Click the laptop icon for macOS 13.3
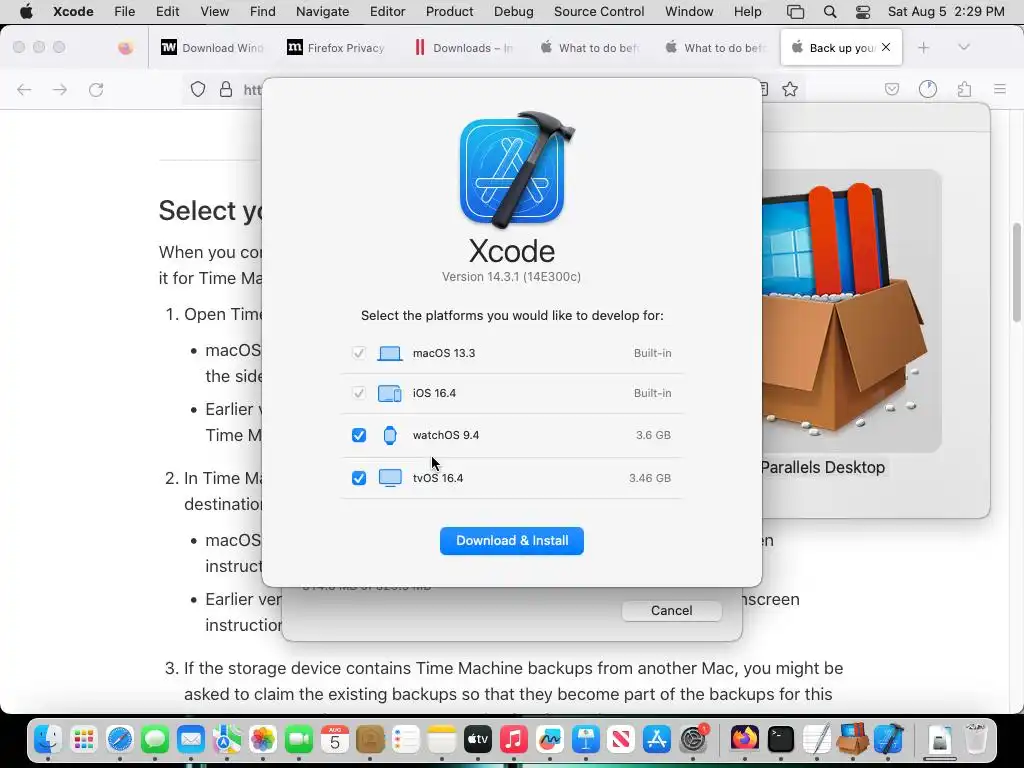1024x768 pixels. (x=390, y=353)
